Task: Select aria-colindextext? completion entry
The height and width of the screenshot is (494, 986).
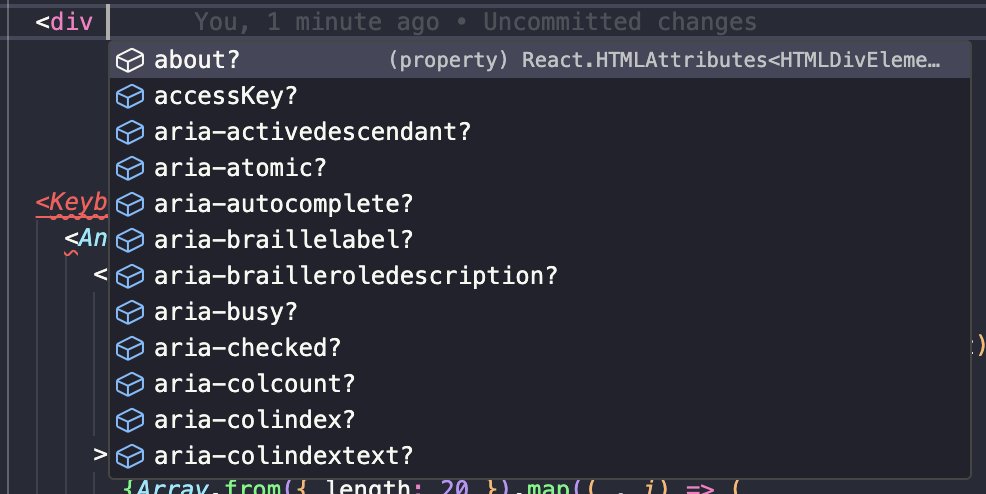Action: (540, 456)
